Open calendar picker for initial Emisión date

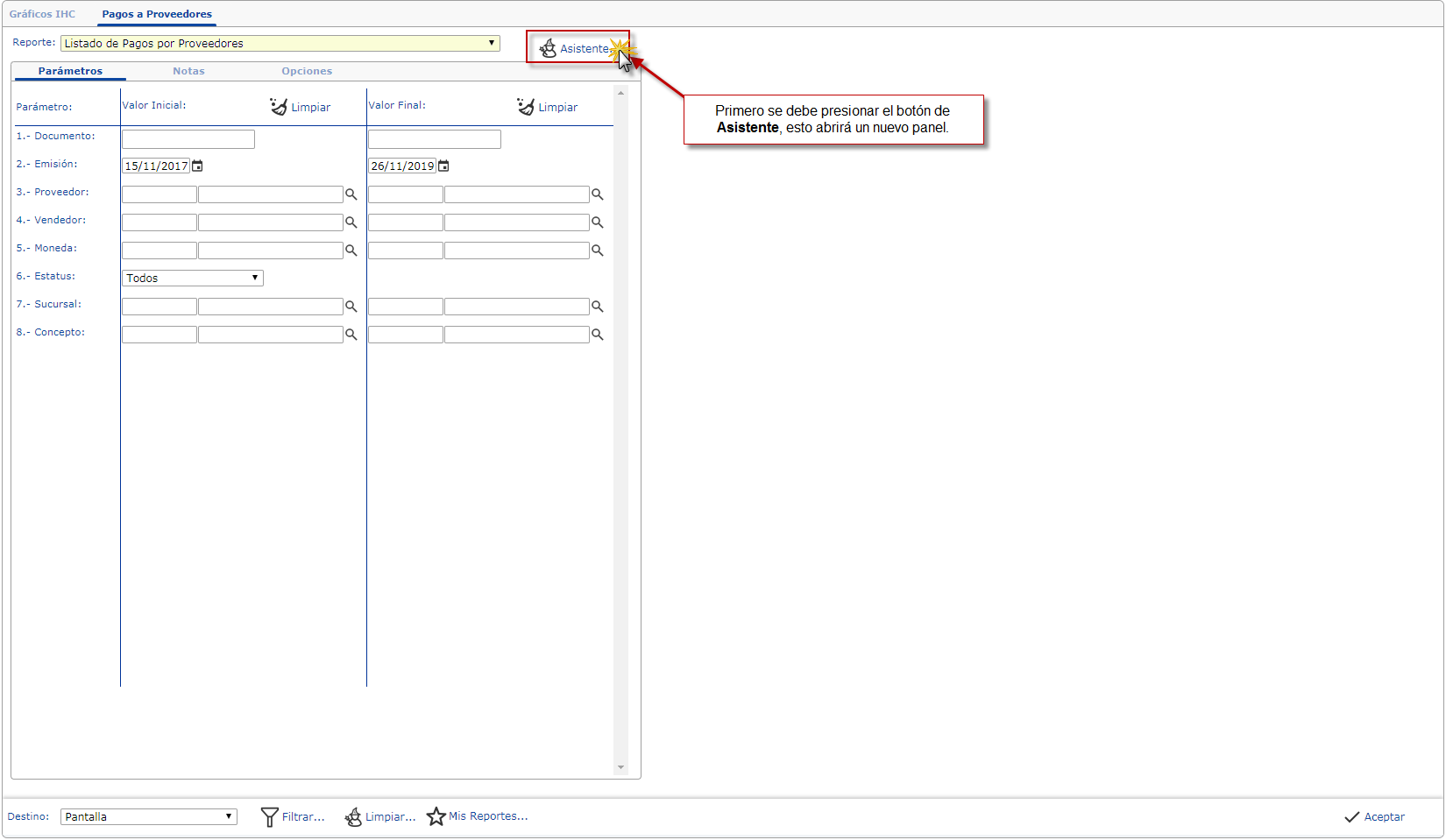[198, 166]
